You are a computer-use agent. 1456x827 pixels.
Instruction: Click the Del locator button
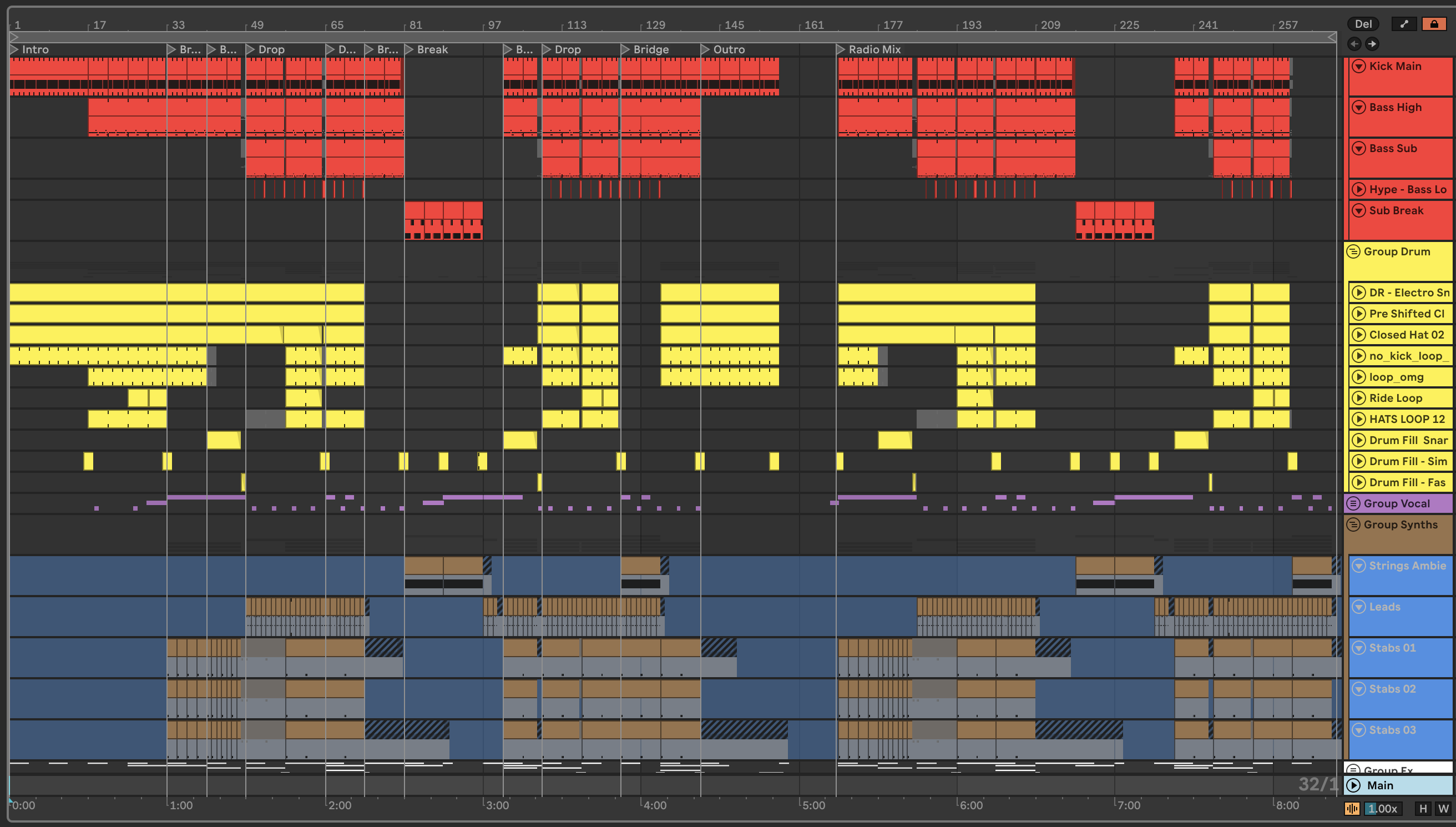[x=1363, y=24]
